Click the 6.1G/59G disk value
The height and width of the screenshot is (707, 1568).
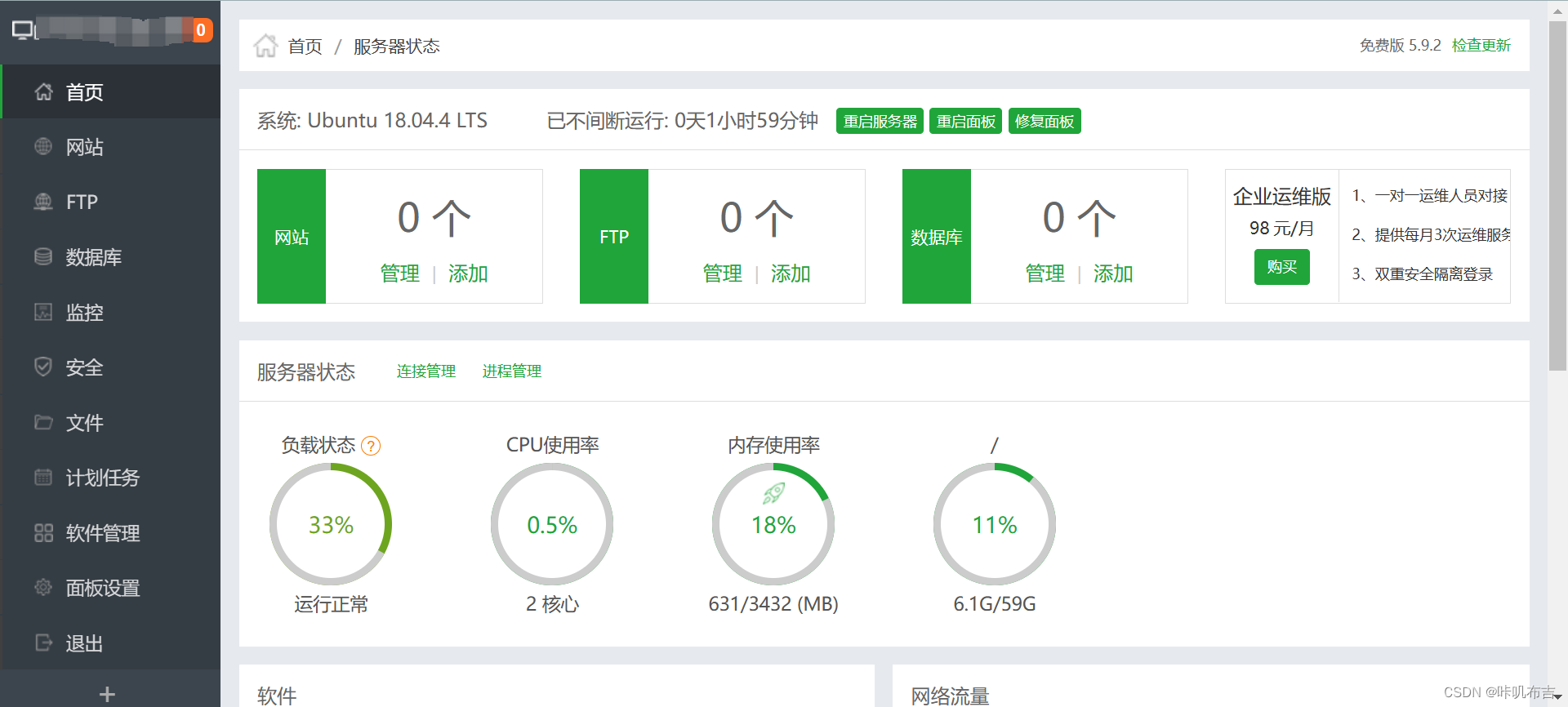tap(995, 604)
